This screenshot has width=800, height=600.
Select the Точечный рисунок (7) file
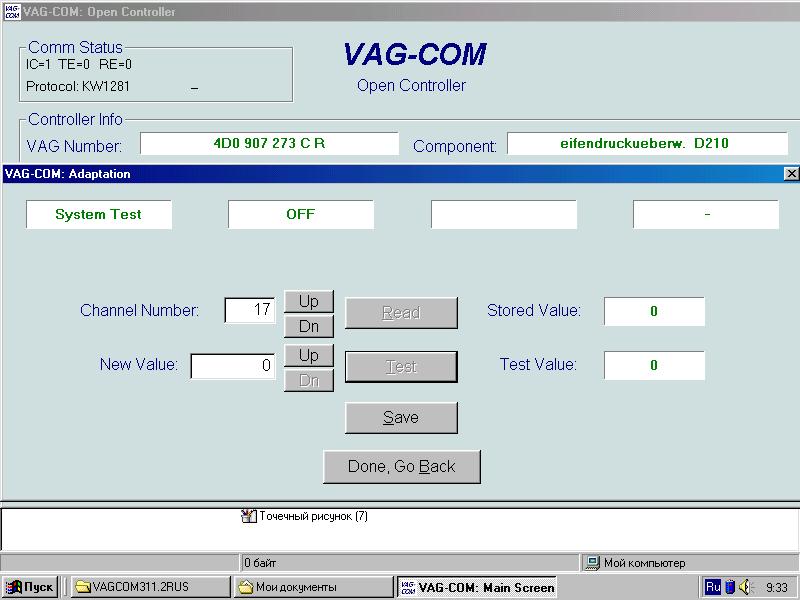coord(305,517)
